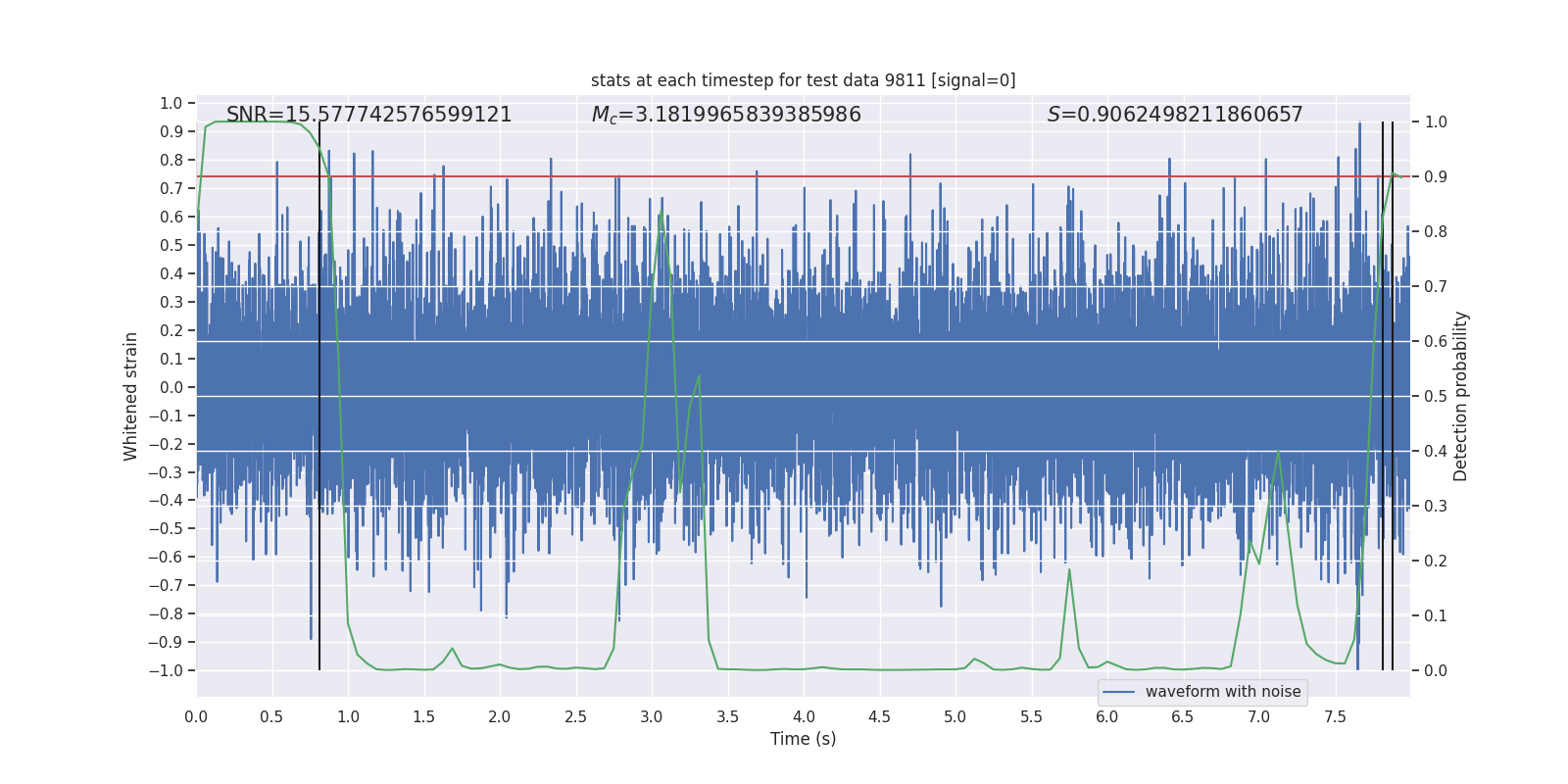Click the 'Time (s)' x-axis label
The width and height of the screenshot is (1568, 784).
coord(803,739)
